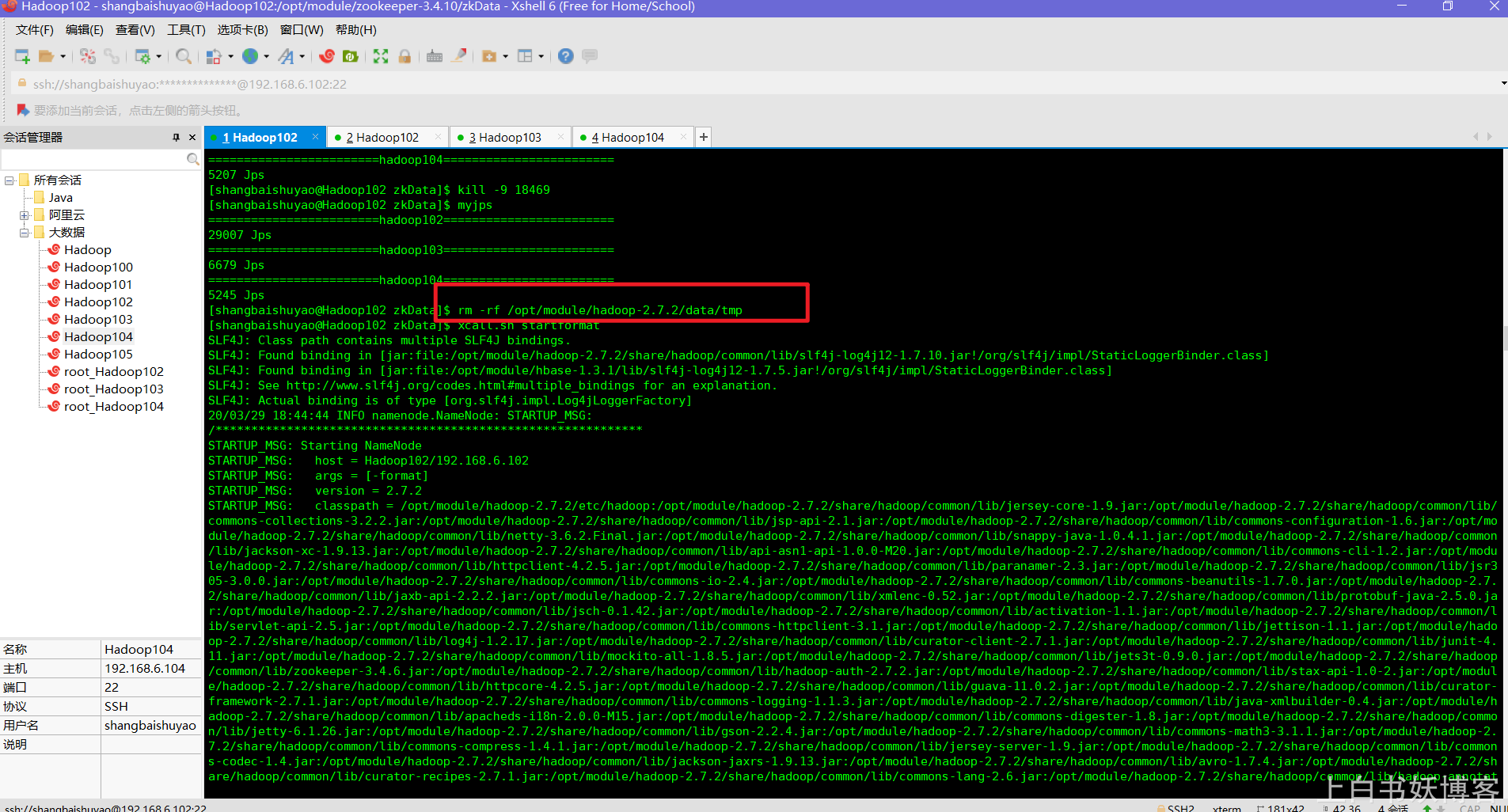
Task: Expand dropdown beside the globe icon
Action: [267, 56]
